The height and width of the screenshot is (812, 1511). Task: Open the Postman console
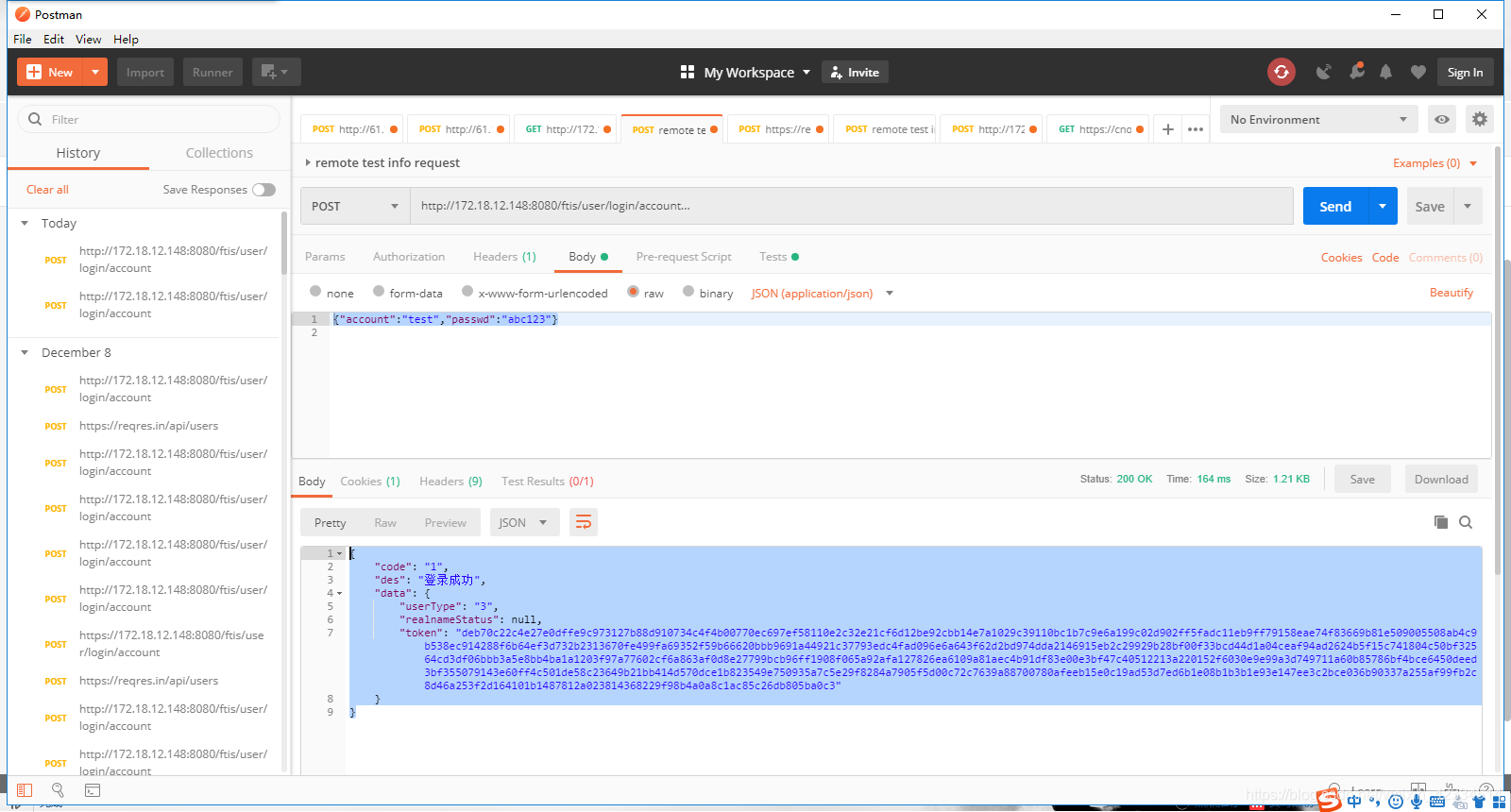[x=93, y=790]
